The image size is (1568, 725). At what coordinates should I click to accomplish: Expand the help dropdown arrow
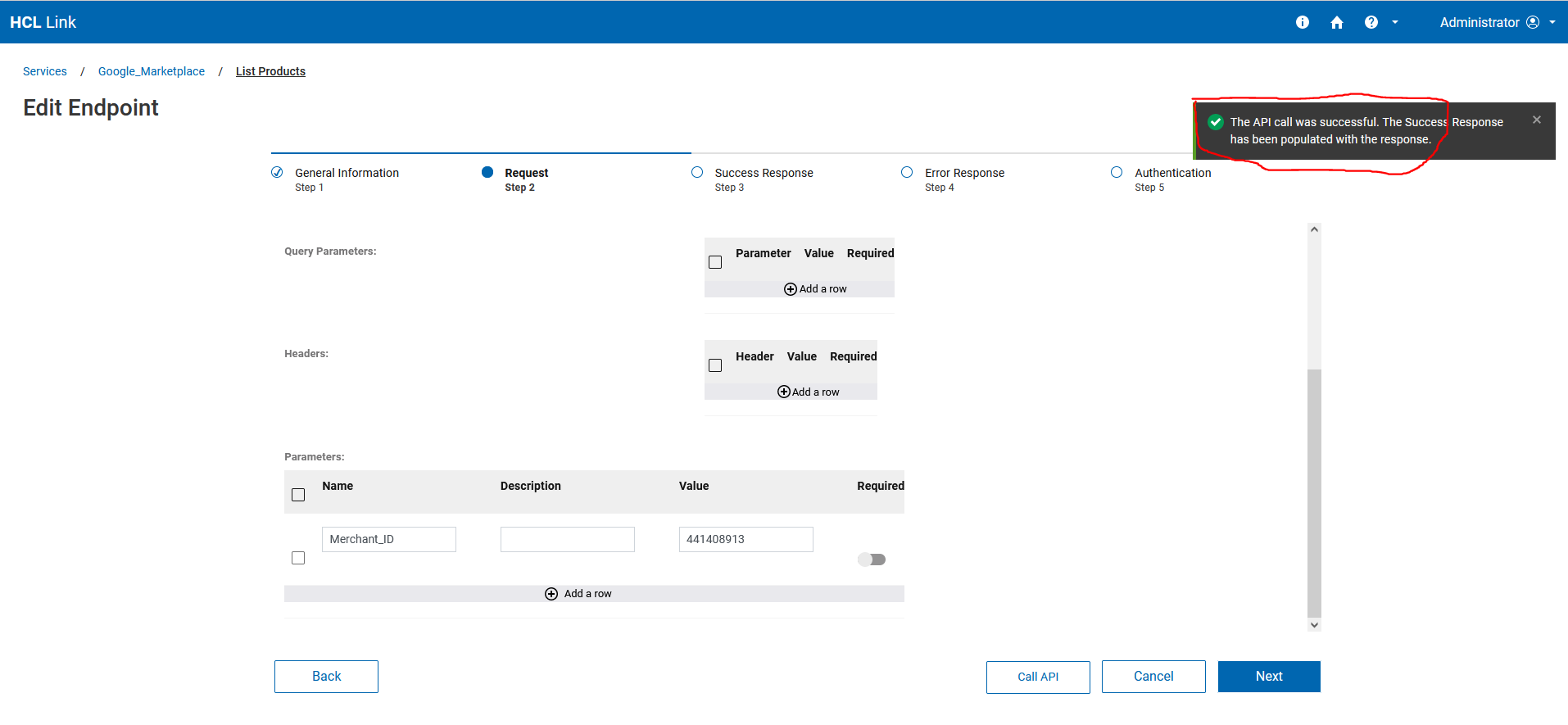point(1395,22)
